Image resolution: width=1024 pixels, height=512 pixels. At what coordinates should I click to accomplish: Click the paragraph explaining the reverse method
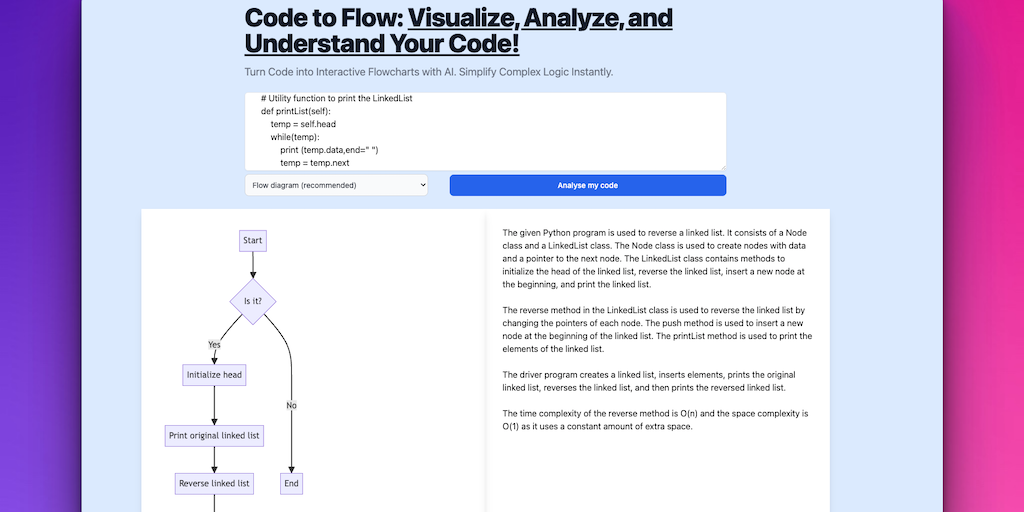[655, 329]
